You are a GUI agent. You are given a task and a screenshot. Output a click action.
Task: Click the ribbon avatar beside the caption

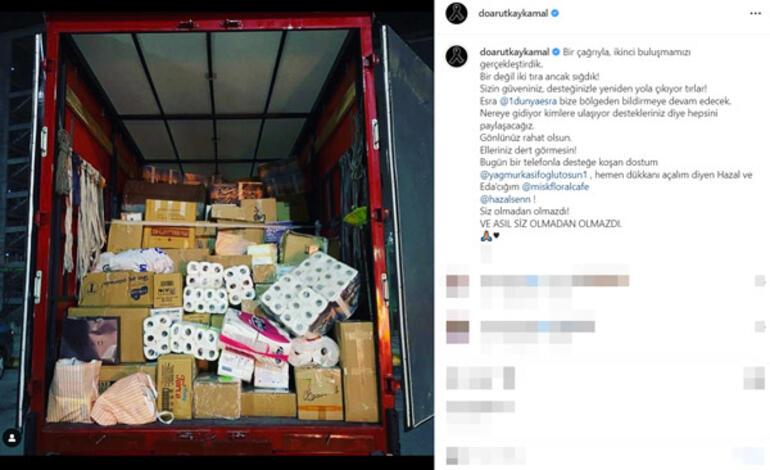point(456,56)
